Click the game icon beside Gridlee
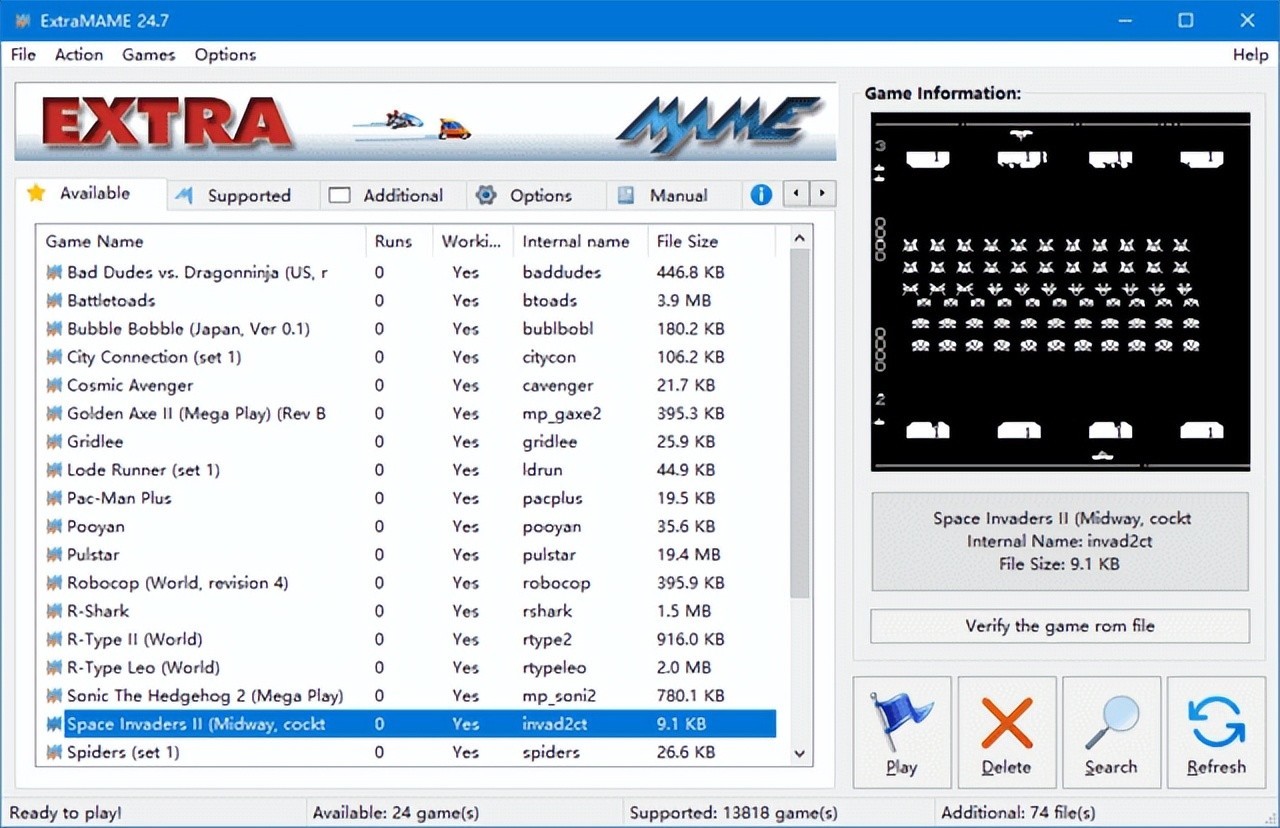The width and height of the screenshot is (1280, 828). click(54, 441)
